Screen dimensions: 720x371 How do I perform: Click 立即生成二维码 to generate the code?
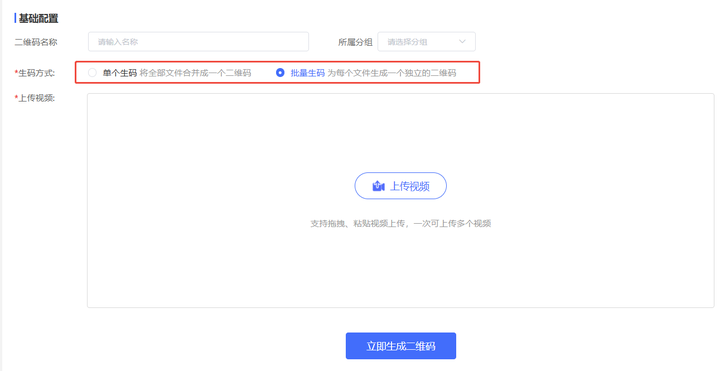pos(401,346)
